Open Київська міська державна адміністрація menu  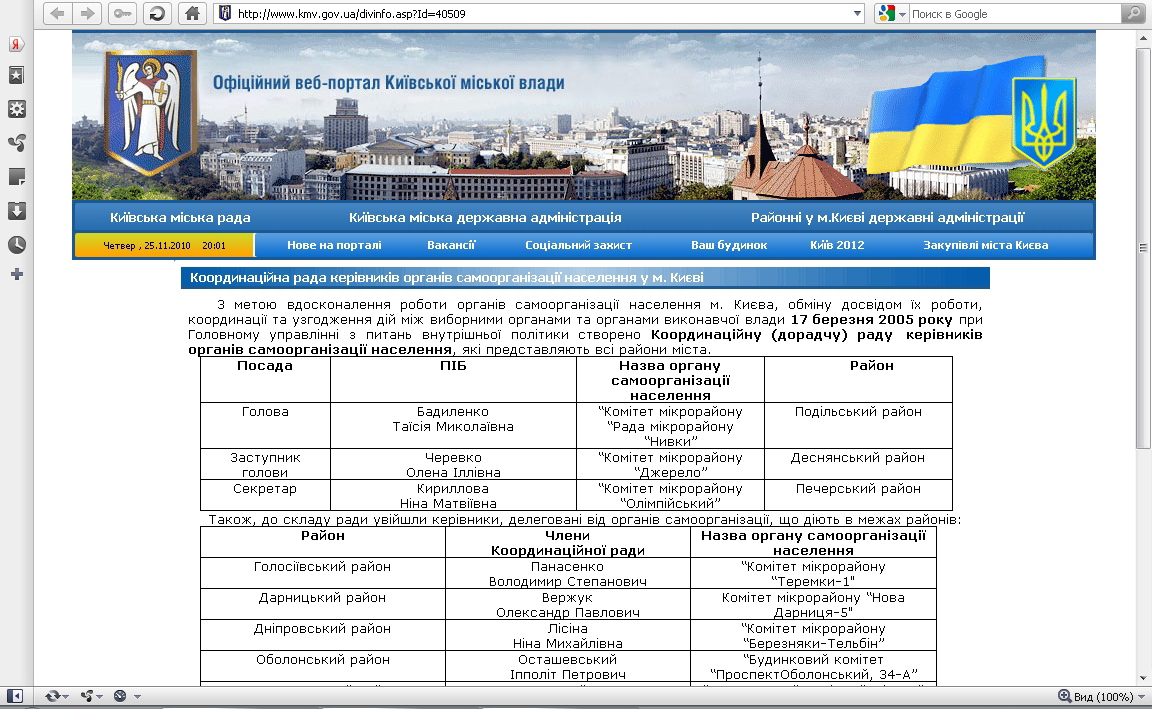(485, 217)
